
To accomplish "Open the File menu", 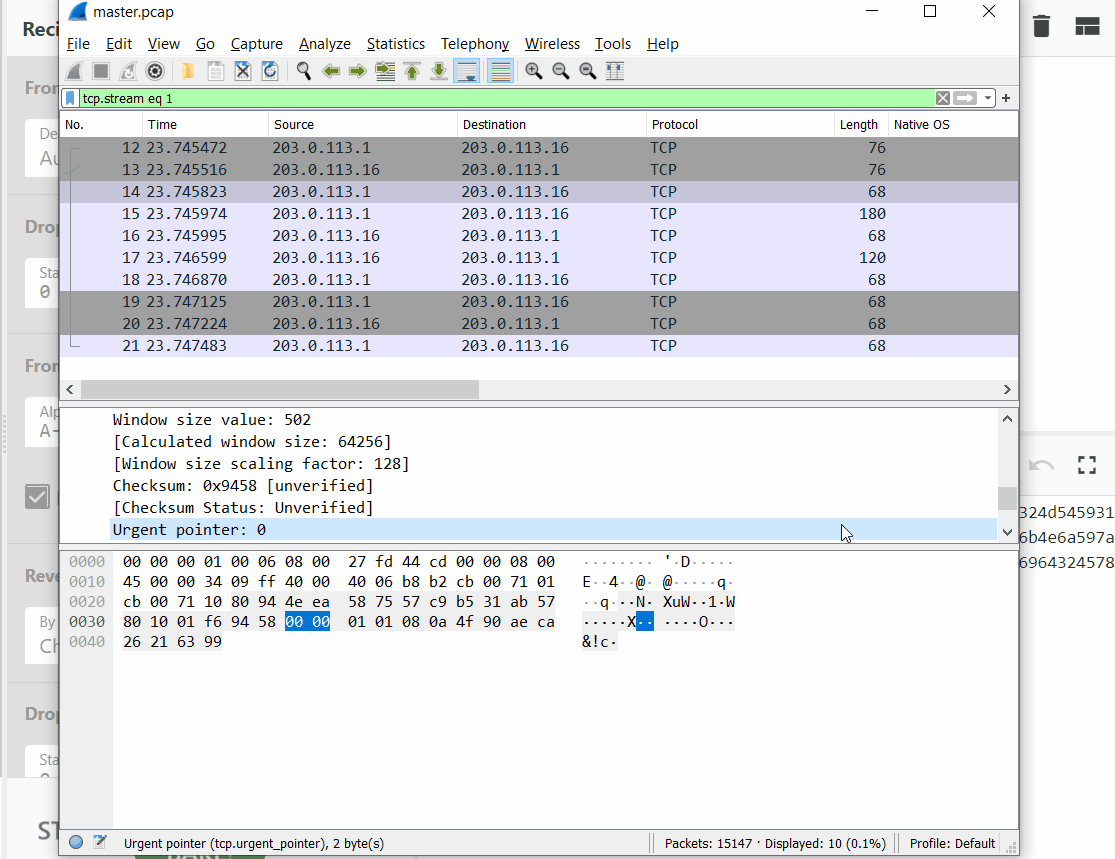I will (78, 44).
